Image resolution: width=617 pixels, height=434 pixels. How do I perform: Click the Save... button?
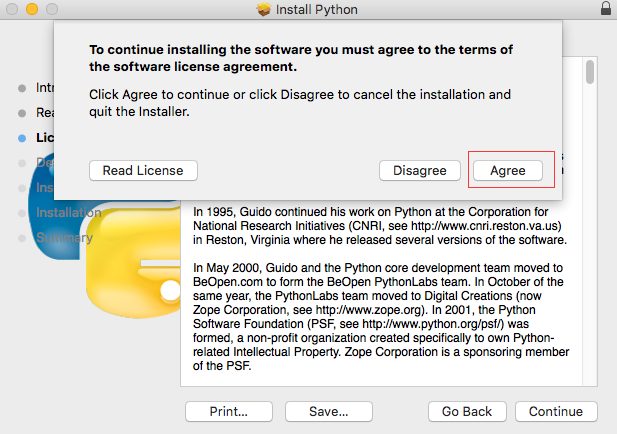click(x=329, y=411)
